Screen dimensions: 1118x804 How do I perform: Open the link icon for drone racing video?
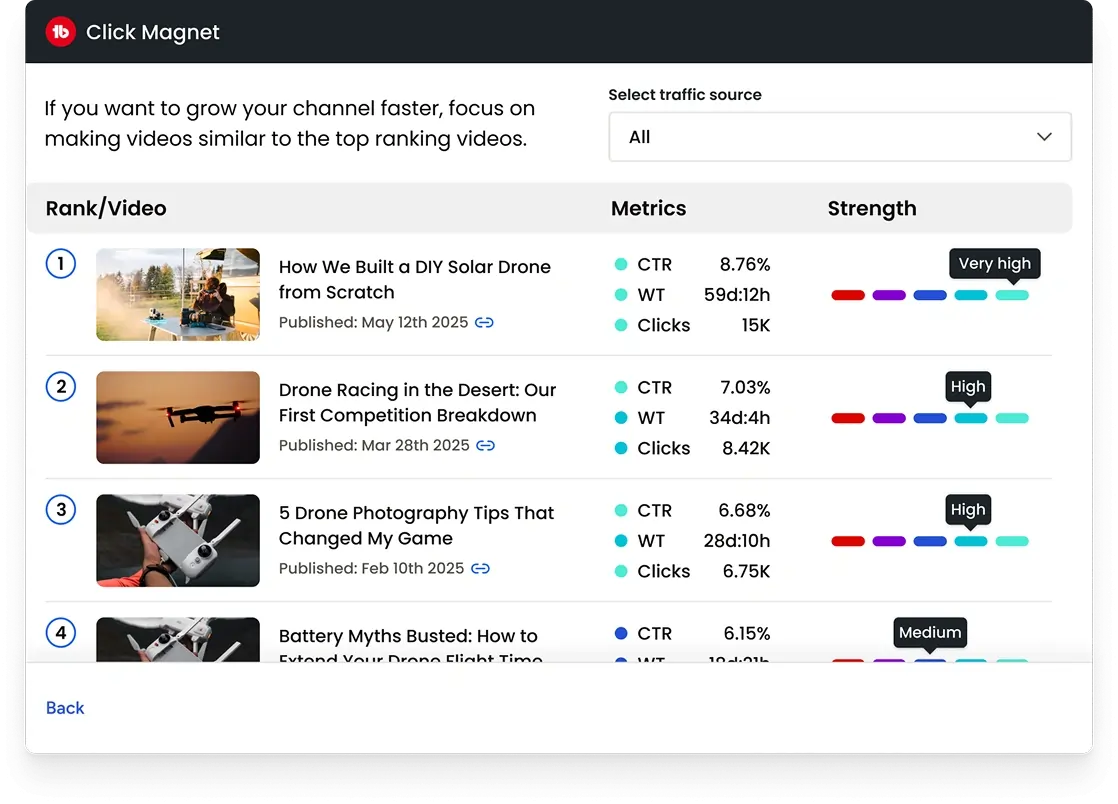coord(484,445)
